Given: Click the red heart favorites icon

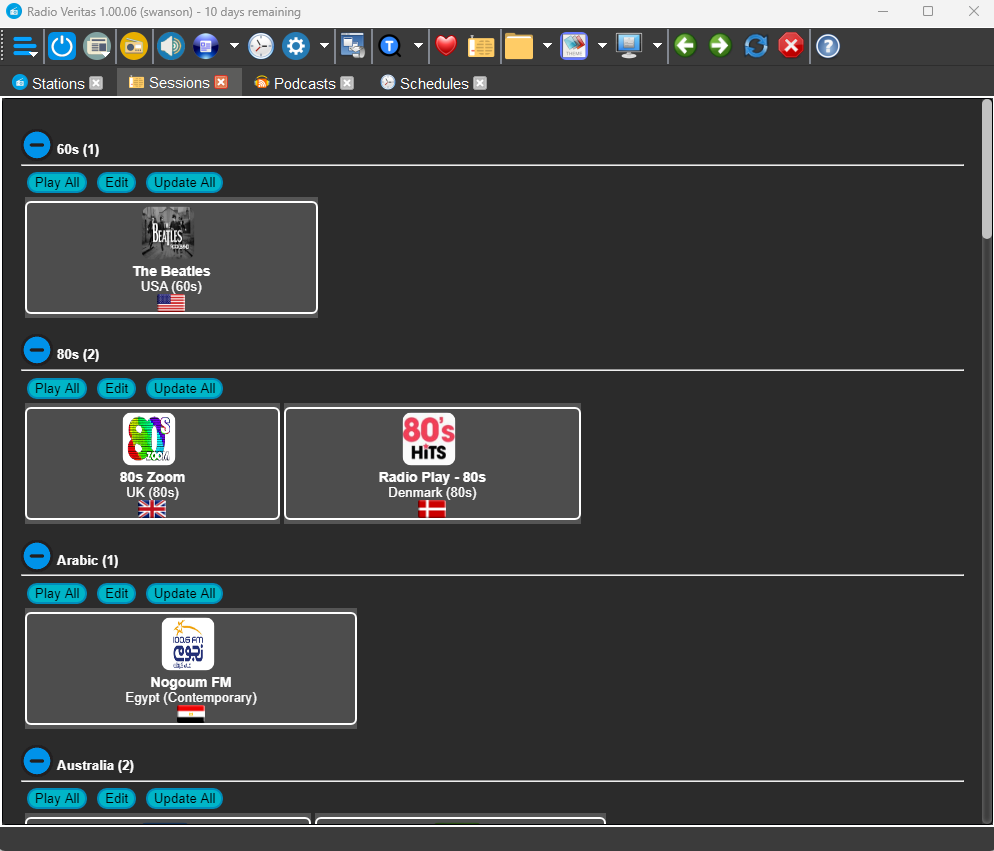Looking at the screenshot, I should (446, 46).
